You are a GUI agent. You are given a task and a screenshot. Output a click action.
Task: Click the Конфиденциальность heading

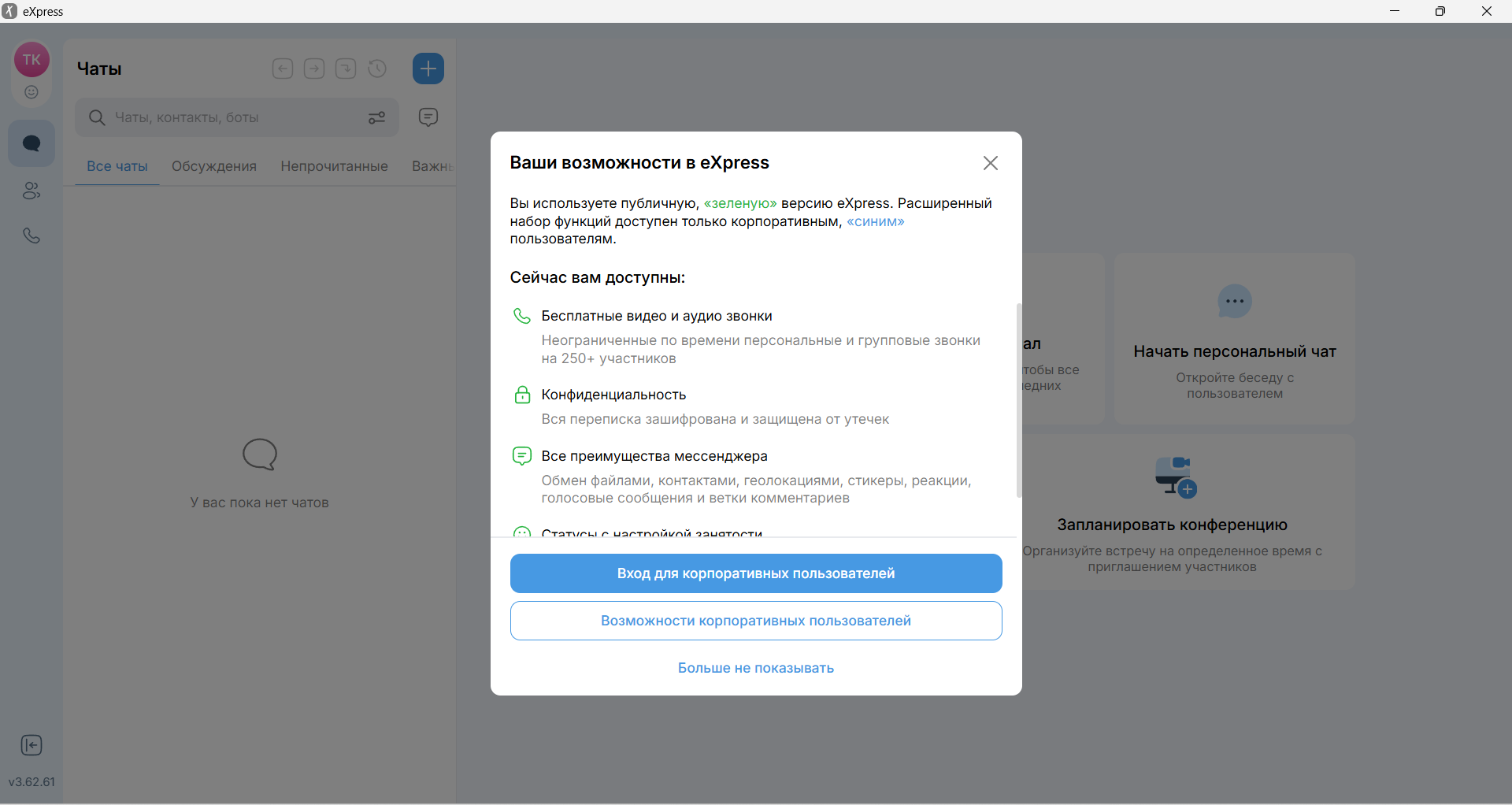613,395
